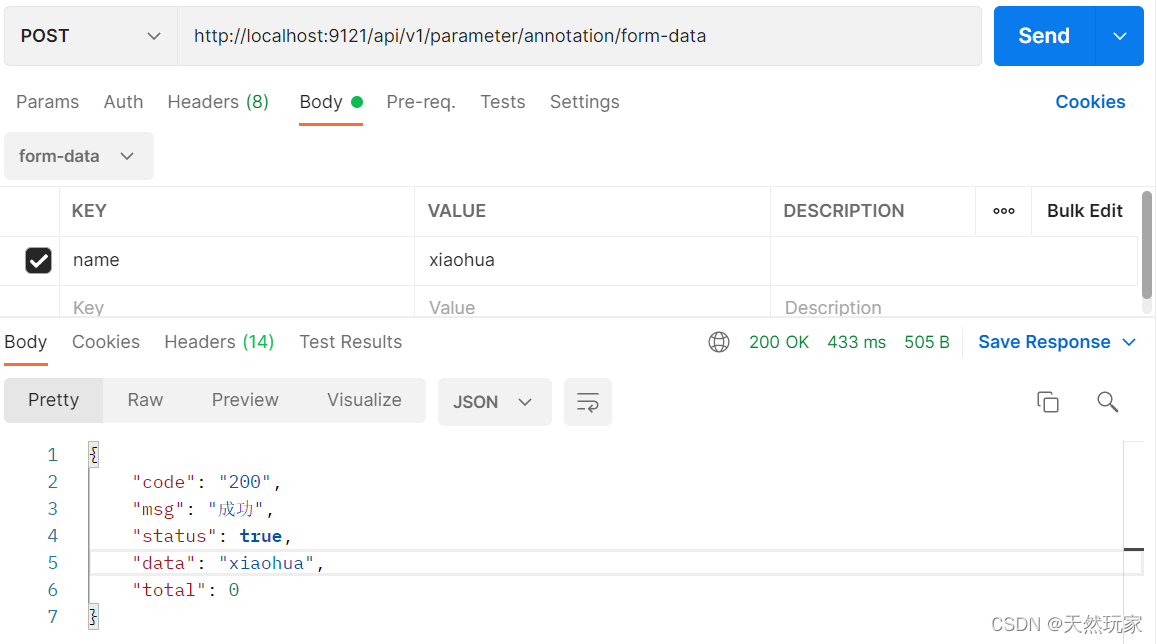The width and height of the screenshot is (1157, 644).
Task: Switch to the Params tab
Action: tap(47, 102)
